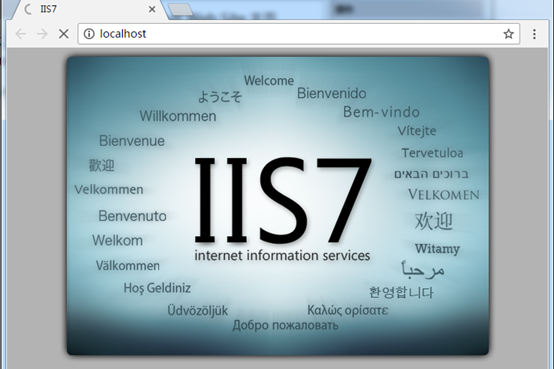Click the 'Velkommen' text
The height and width of the screenshot is (369, 554).
point(109,189)
